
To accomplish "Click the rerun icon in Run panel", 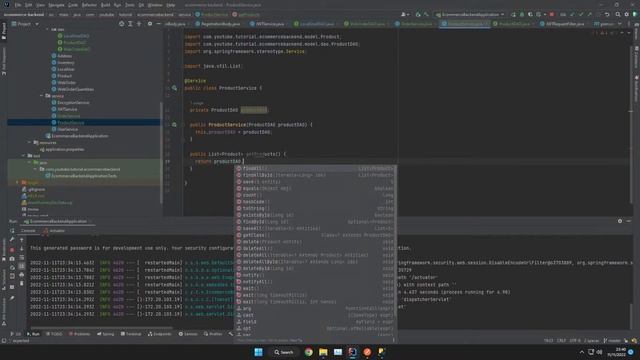I will click(12, 231).
